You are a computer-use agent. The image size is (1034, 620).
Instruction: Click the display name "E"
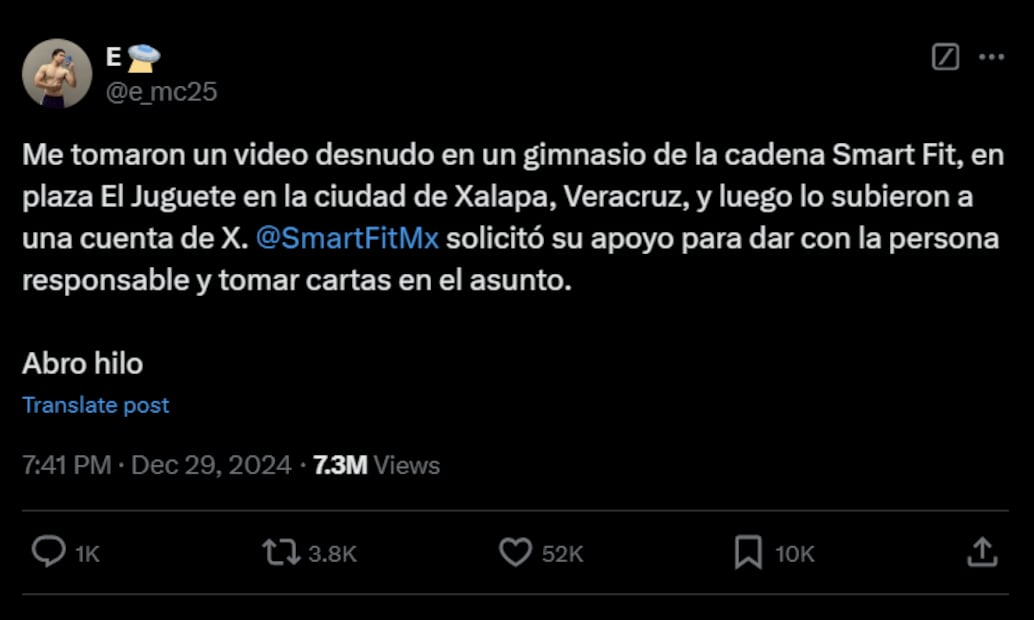click(x=113, y=58)
